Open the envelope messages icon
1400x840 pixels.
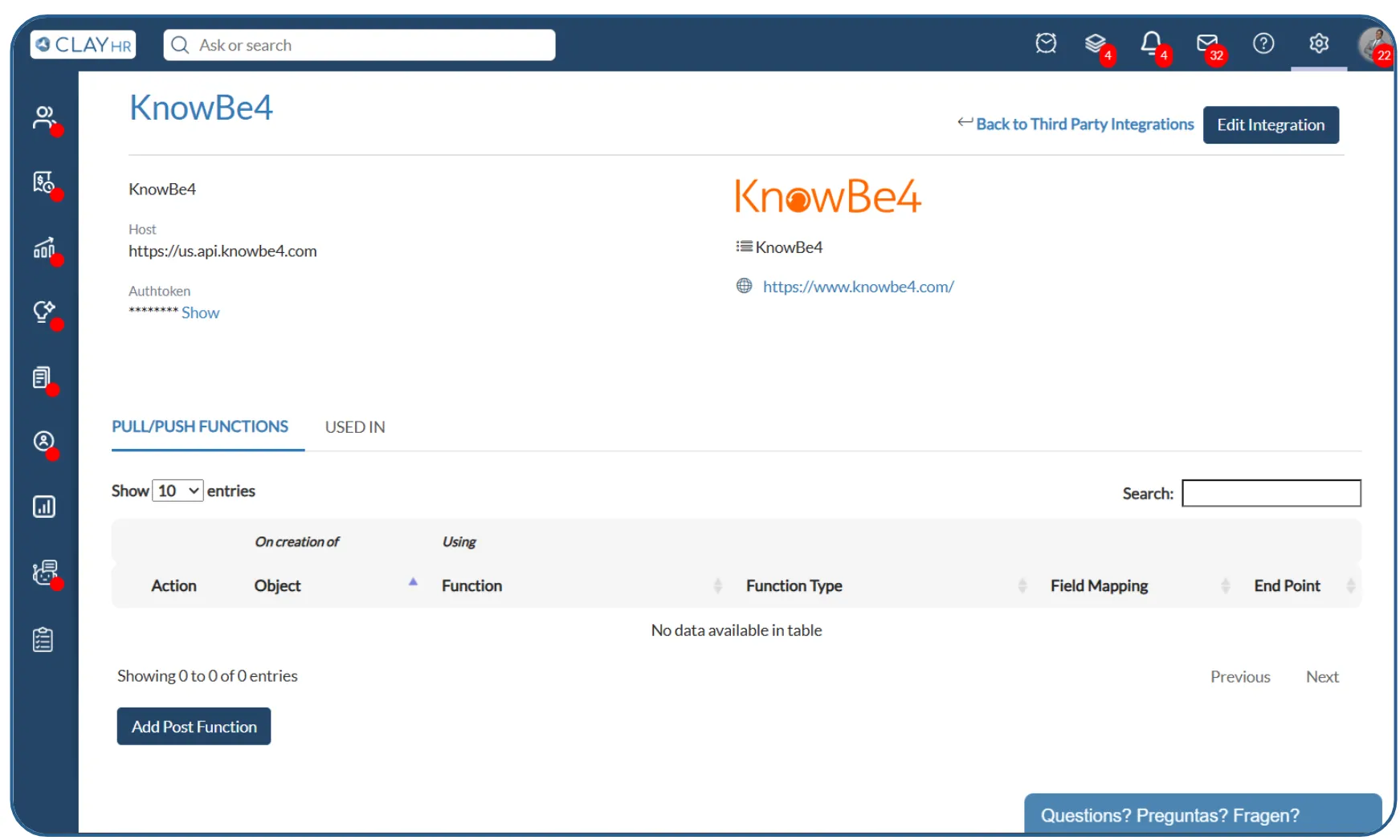(1207, 43)
